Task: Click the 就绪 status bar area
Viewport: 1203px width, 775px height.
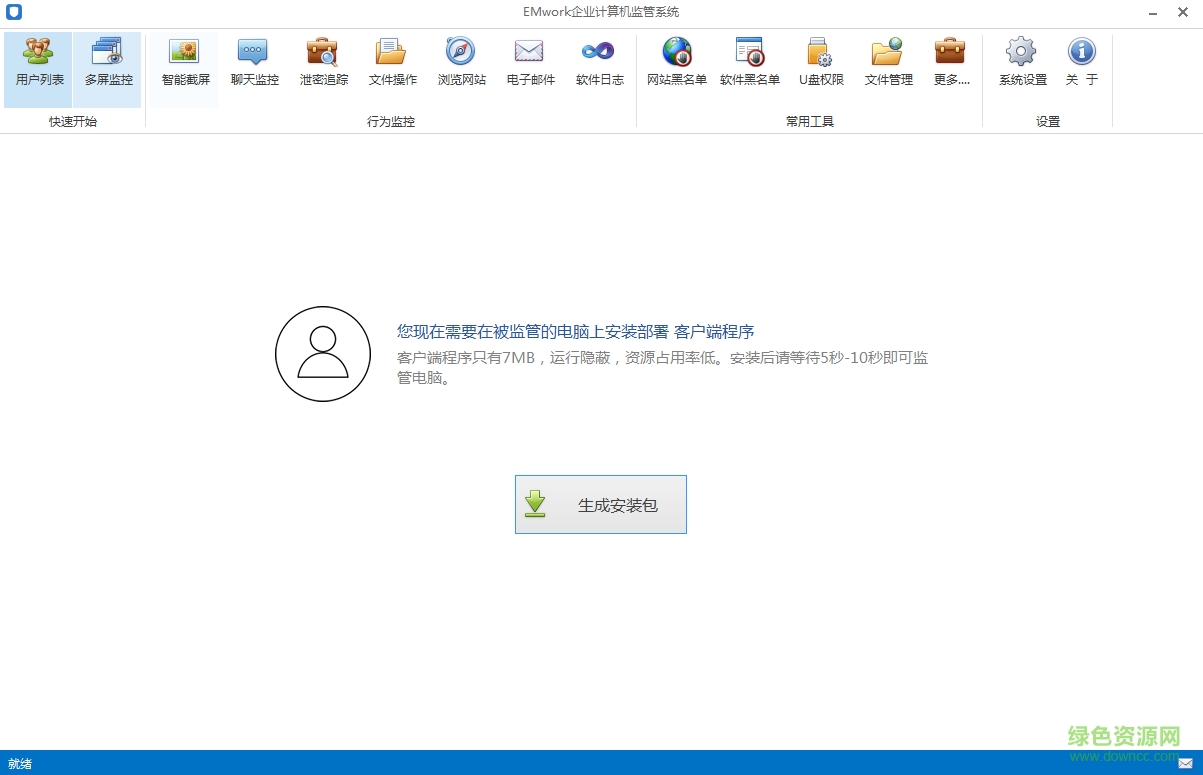Action: coord(19,763)
